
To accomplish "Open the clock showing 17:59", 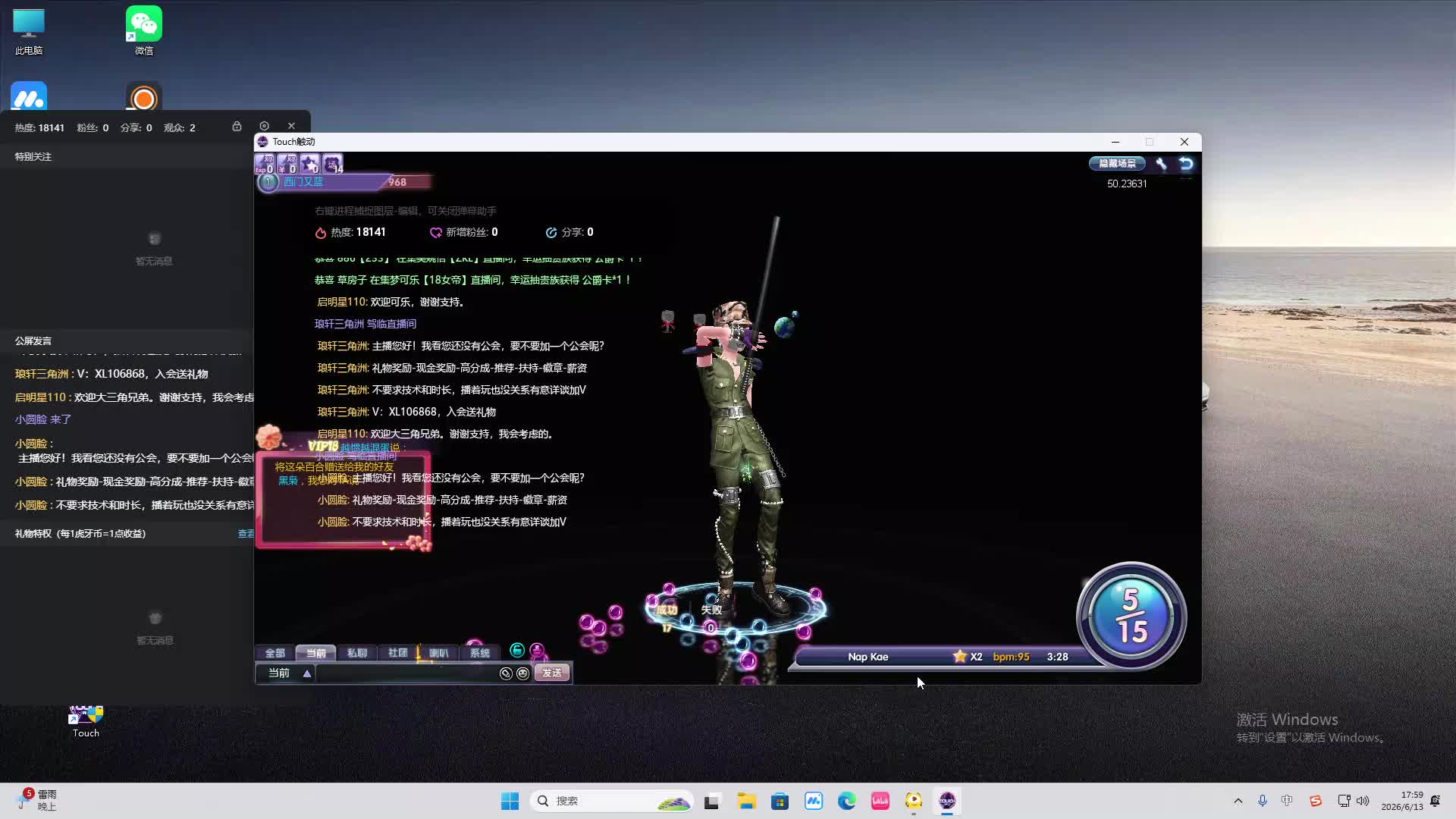I will tap(1402, 801).
